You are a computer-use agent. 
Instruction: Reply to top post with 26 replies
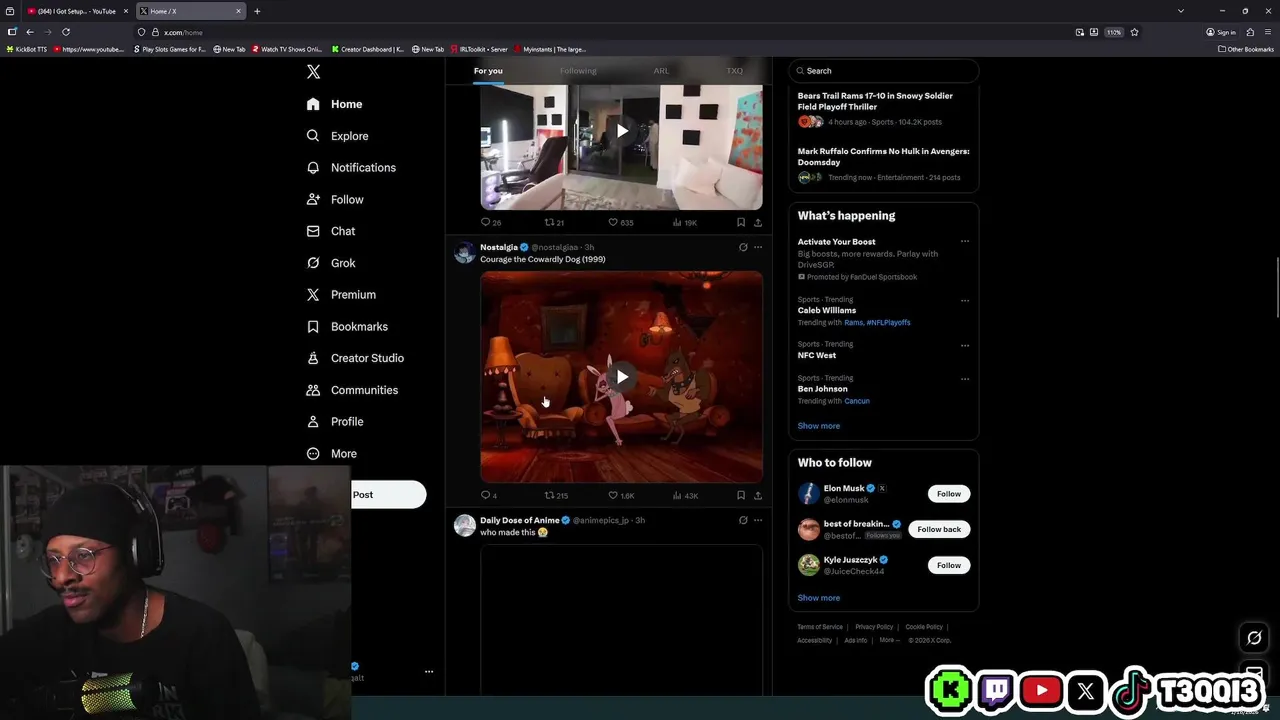tap(491, 223)
